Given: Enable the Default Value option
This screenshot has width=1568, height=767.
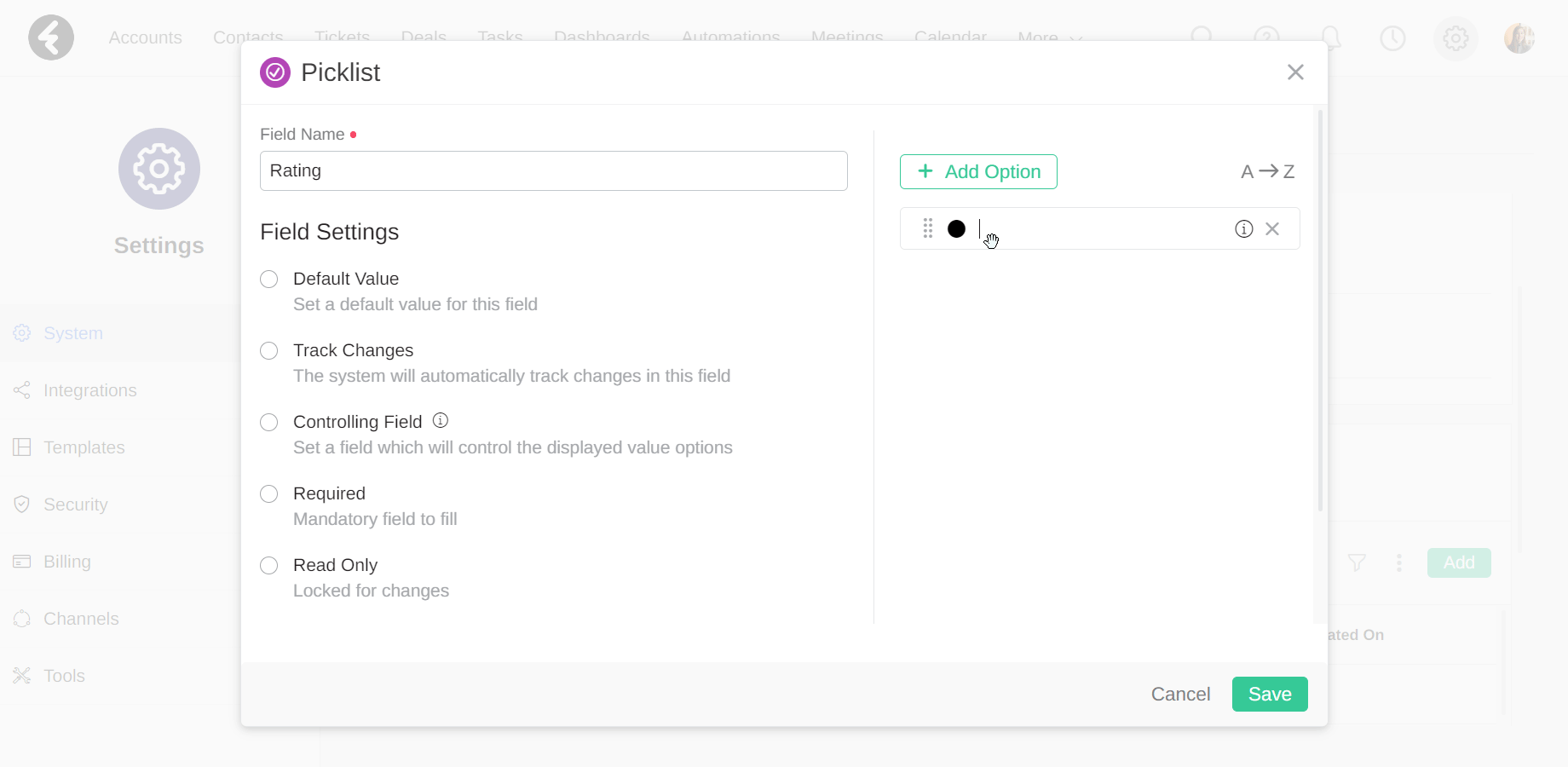Looking at the screenshot, I should click(269, 279).
